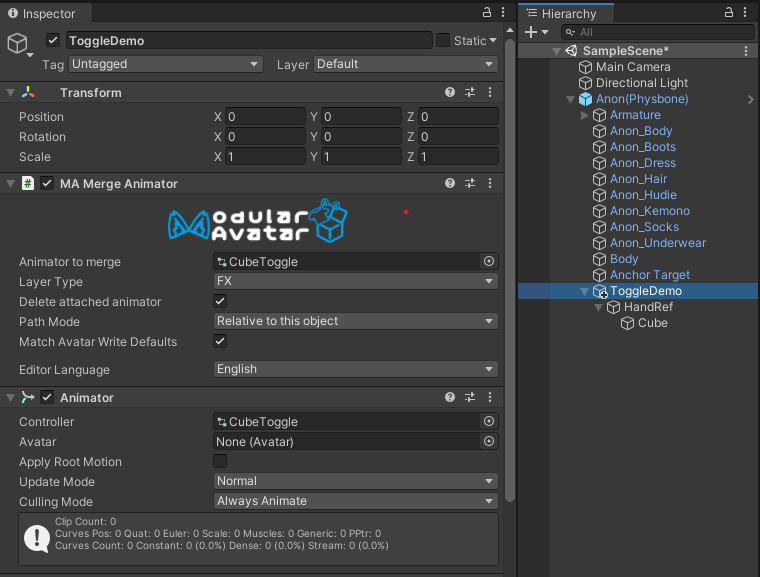Image resolution: width=760 pixels, height=577 pixels.
Task: Open MA Merge Animator help reference
Action: coord(450,183)
